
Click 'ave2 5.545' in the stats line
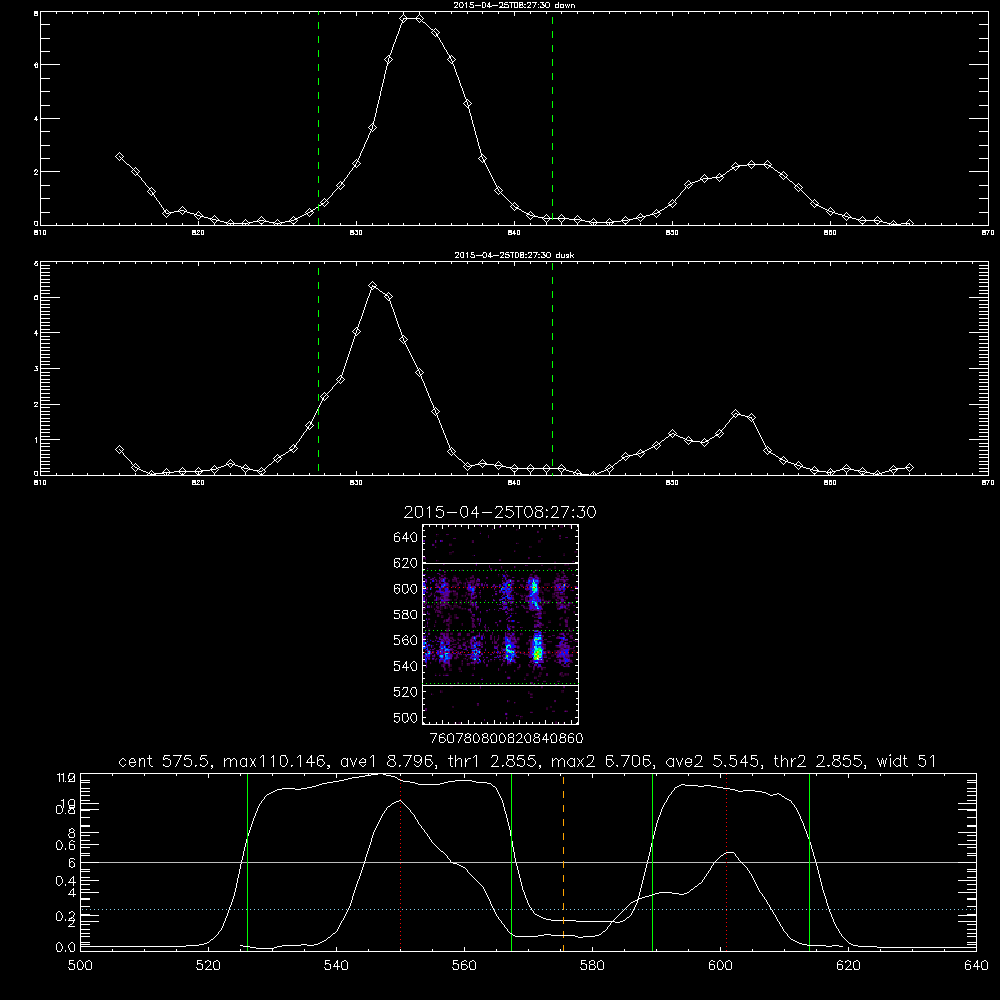coord(713,761)
